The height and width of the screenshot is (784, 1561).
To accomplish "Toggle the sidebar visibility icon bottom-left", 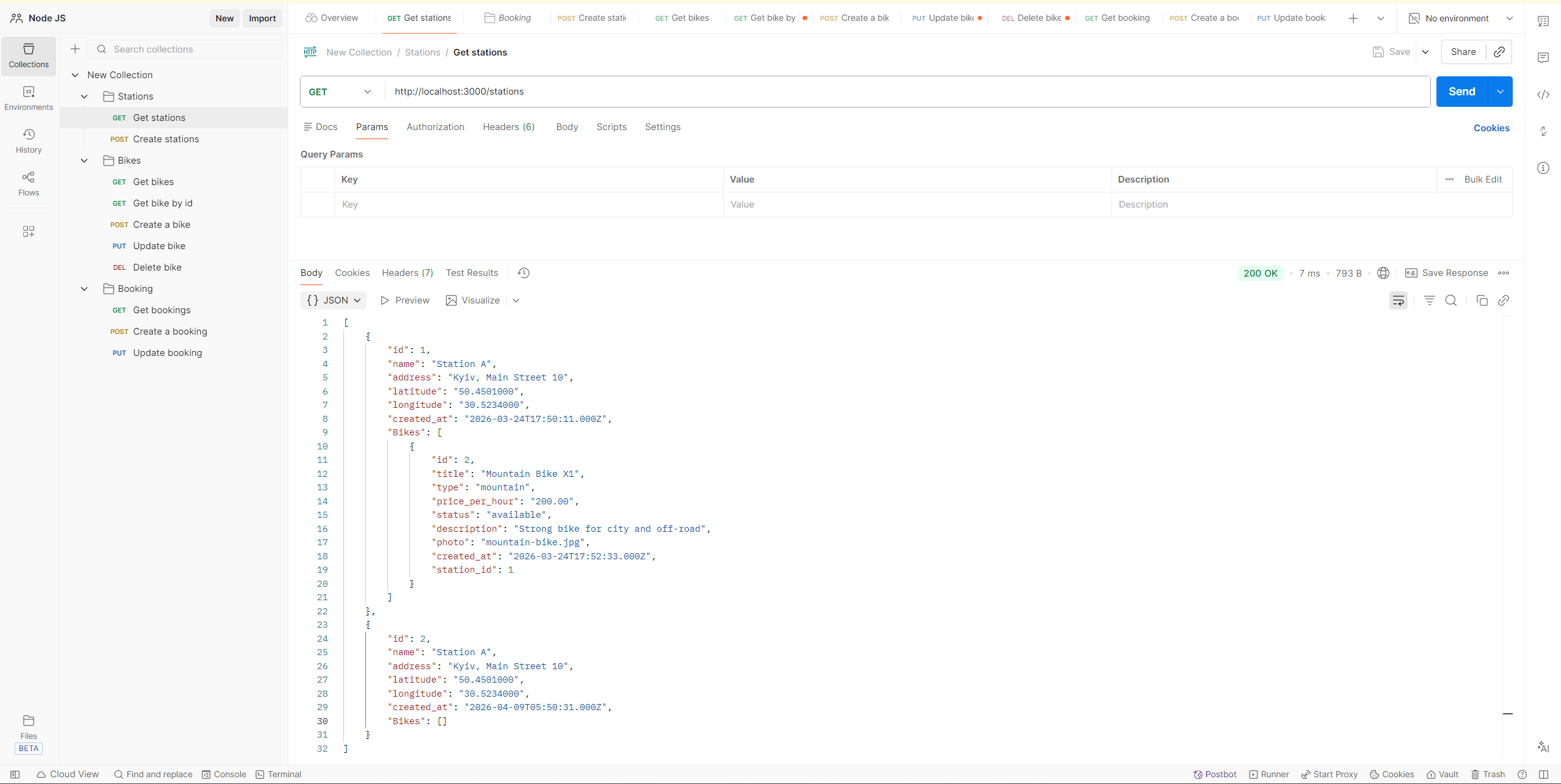I will [x=15, y=774].
